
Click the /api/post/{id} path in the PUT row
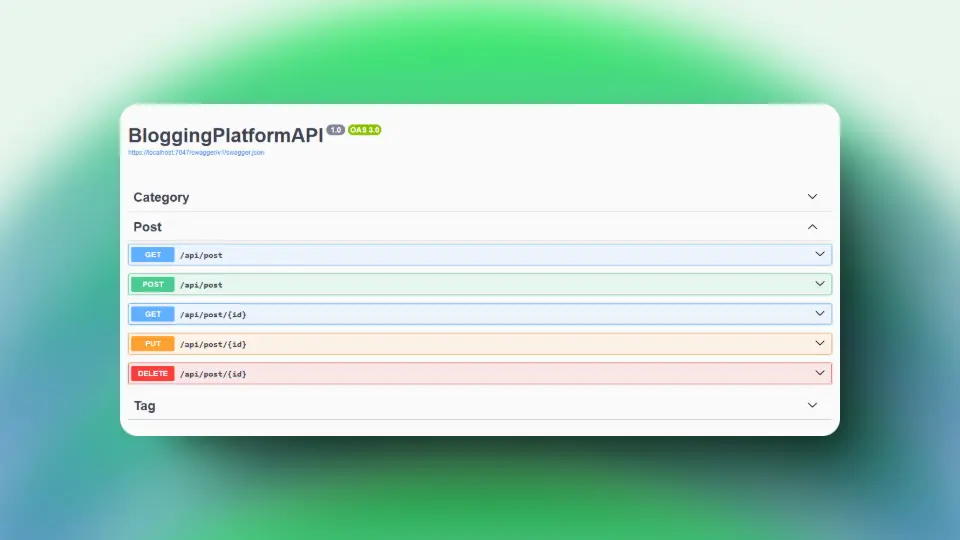pyautogui.click(x=213, y=344)
